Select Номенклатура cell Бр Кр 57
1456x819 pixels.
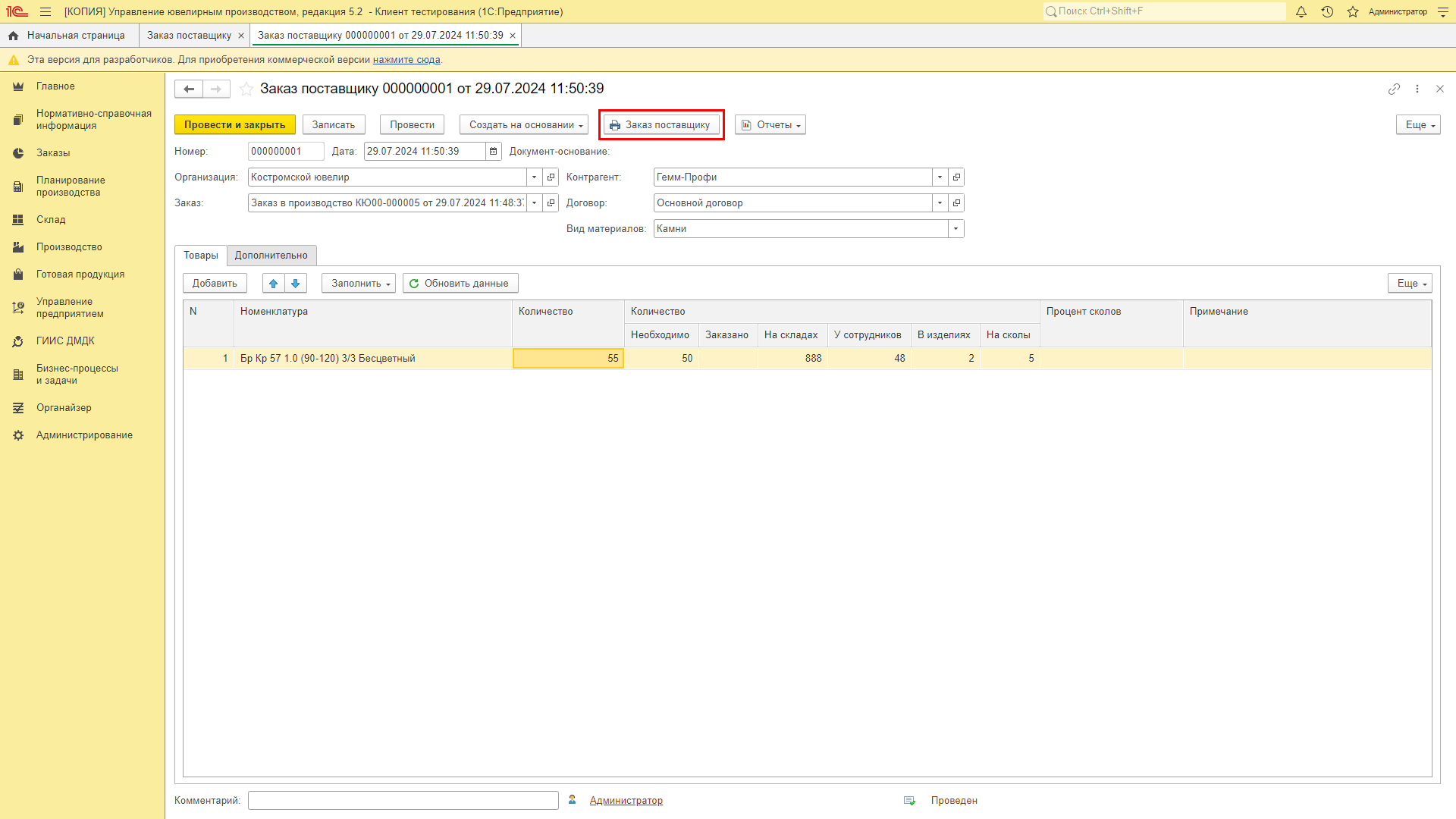tap(373, 359)
